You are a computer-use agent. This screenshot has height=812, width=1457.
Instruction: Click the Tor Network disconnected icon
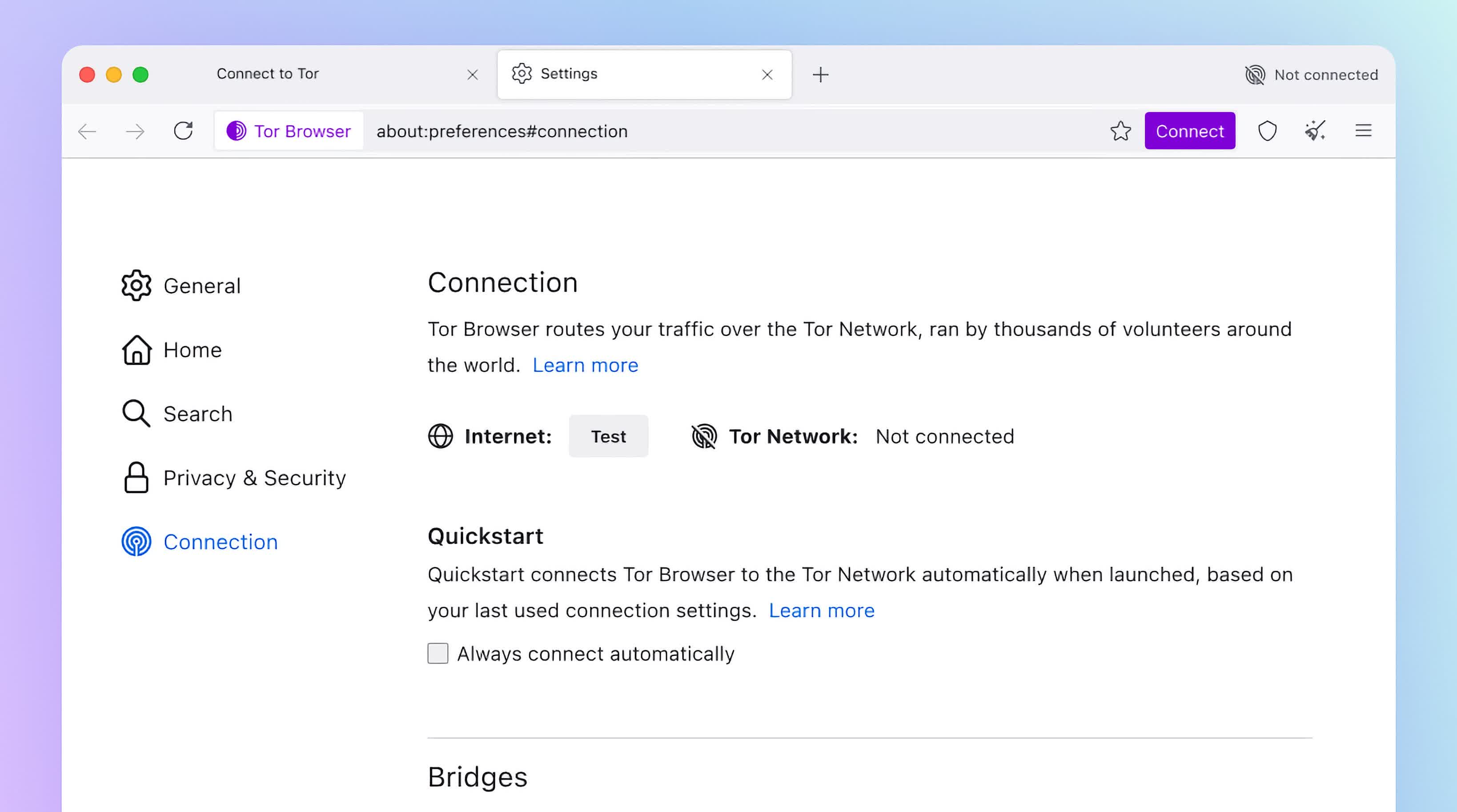pyautogui.click(x=704, y=436)
